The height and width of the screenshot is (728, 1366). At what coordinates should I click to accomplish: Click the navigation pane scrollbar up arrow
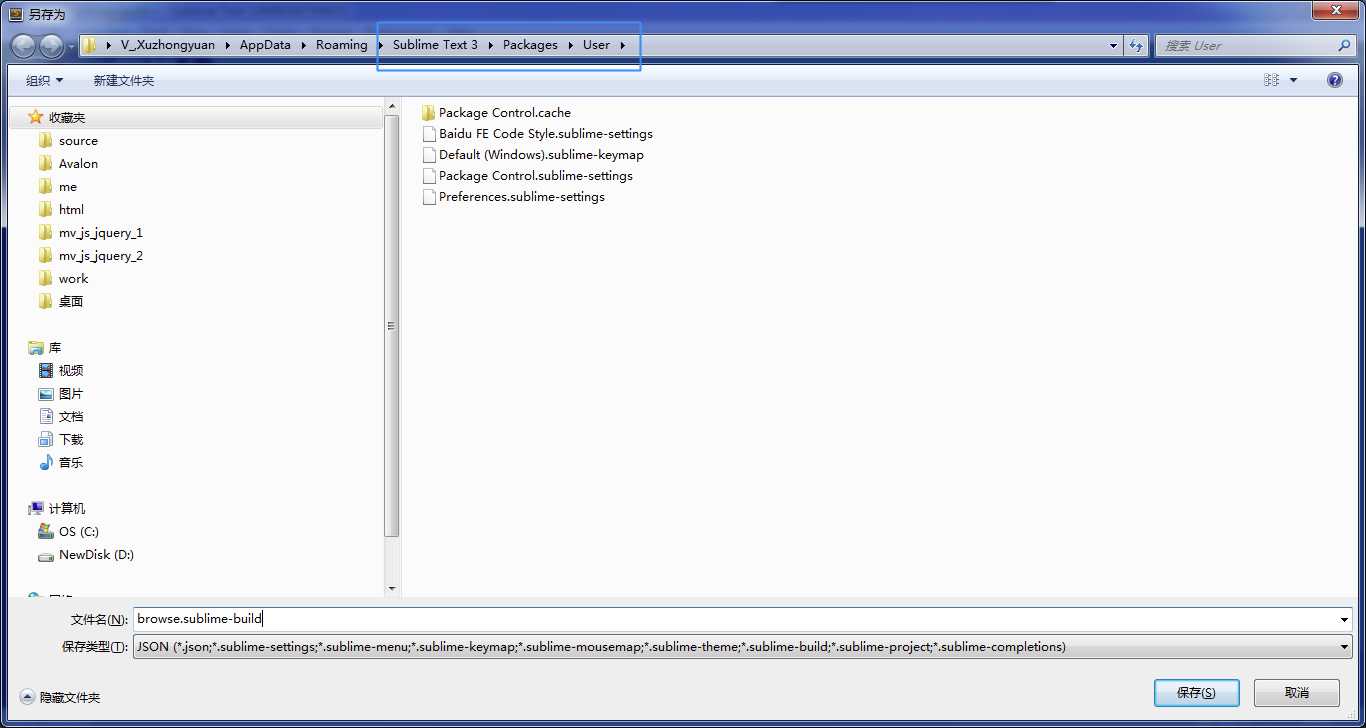pyautogui.click(x=392, y=105)
